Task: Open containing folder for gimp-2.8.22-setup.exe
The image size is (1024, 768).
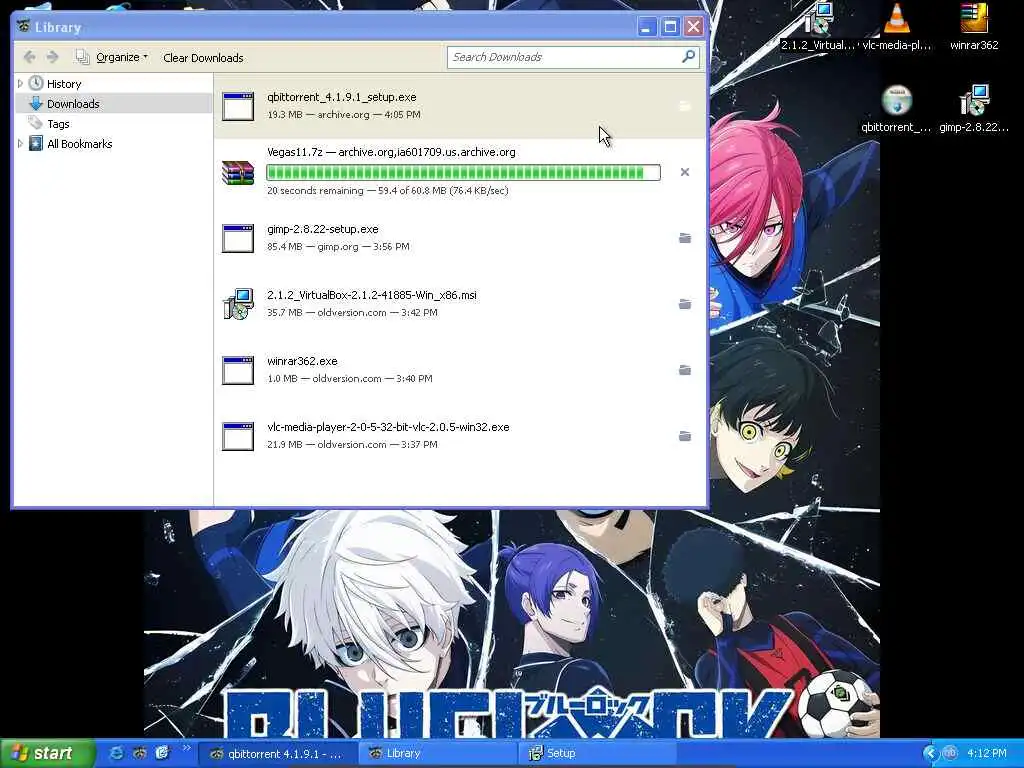Action: coord(684,238)
